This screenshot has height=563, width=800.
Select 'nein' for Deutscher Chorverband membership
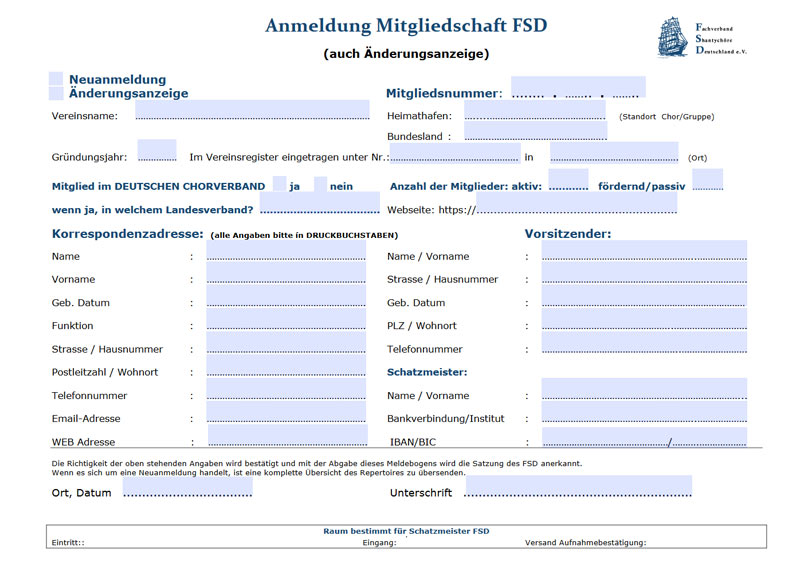tap(320, 185)
